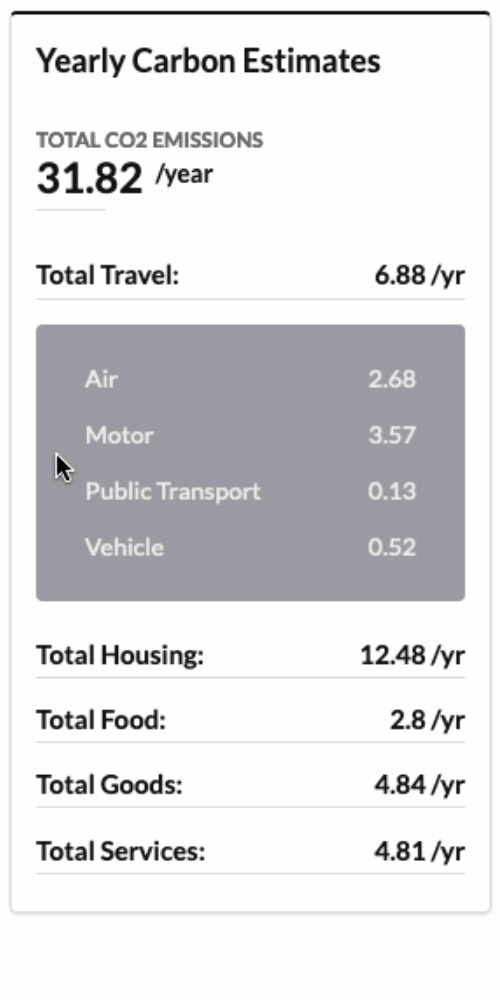500x1000 pixels.
Task: Expand the Total Services breakdown
Action: point(250,851)
